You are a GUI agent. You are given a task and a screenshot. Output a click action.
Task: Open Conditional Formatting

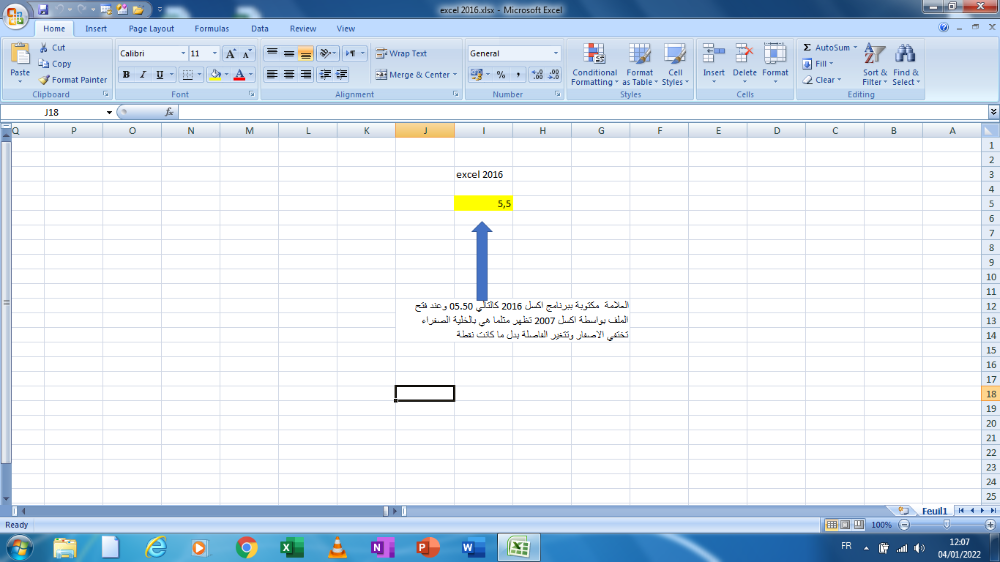[x=594, y=64]
